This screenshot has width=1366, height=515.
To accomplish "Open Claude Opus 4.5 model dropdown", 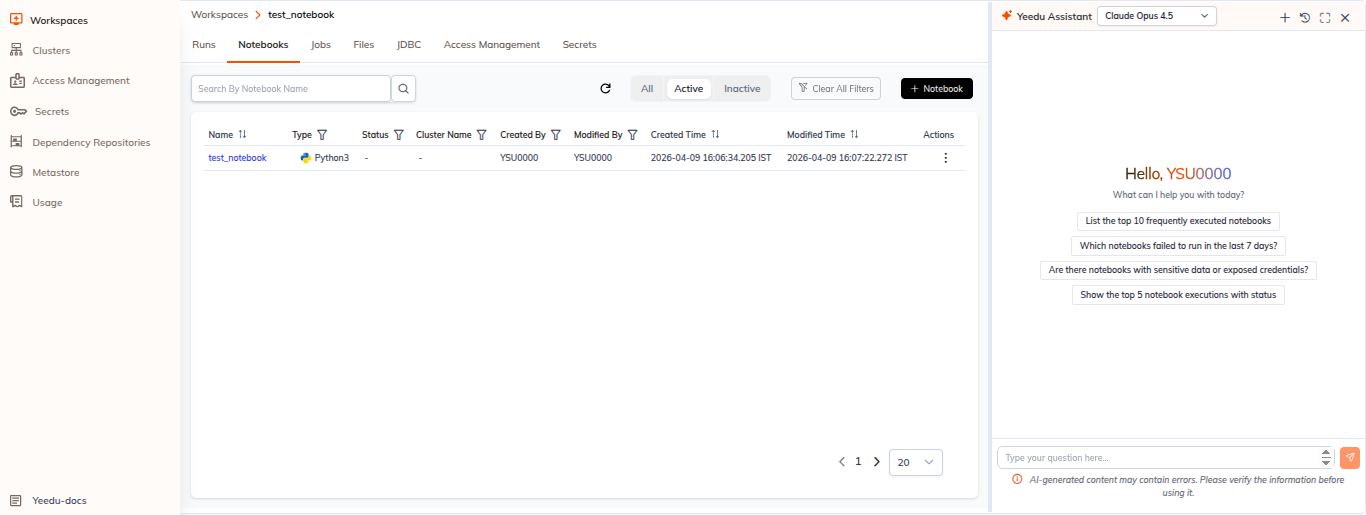I will point(1157,16).
